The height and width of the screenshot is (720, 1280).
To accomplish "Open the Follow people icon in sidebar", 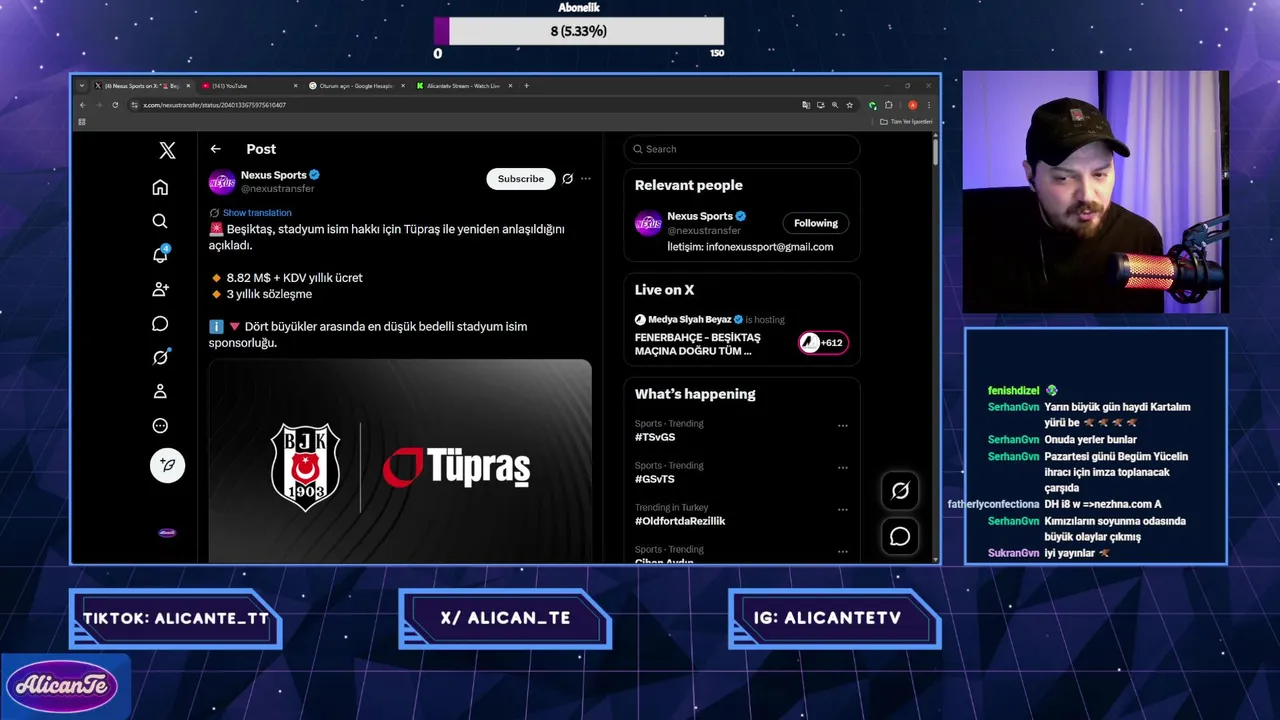I will click(160, 289).
